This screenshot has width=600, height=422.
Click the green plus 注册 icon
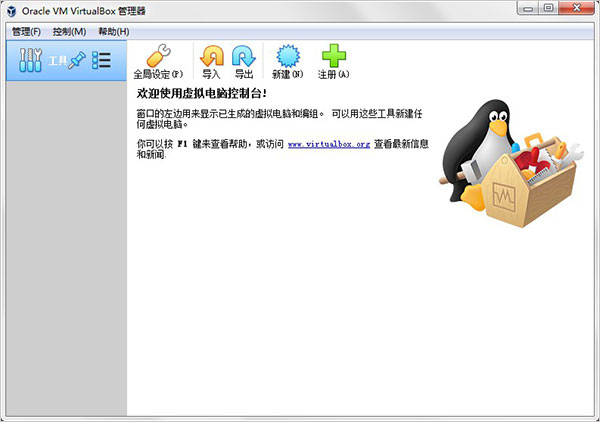334,56
